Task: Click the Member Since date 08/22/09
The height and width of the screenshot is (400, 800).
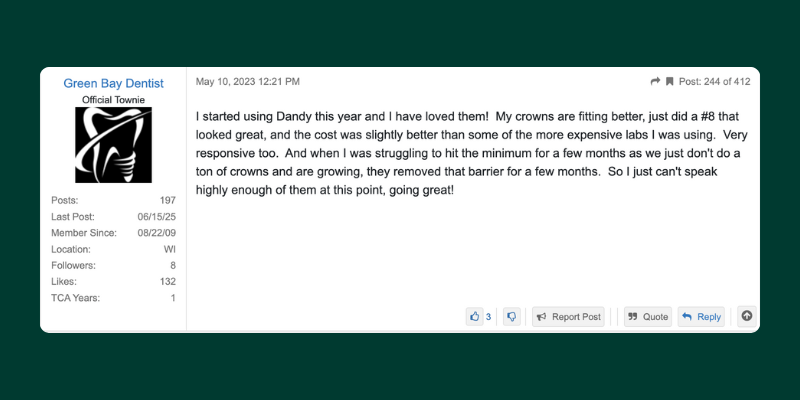Action: point(156,233)
